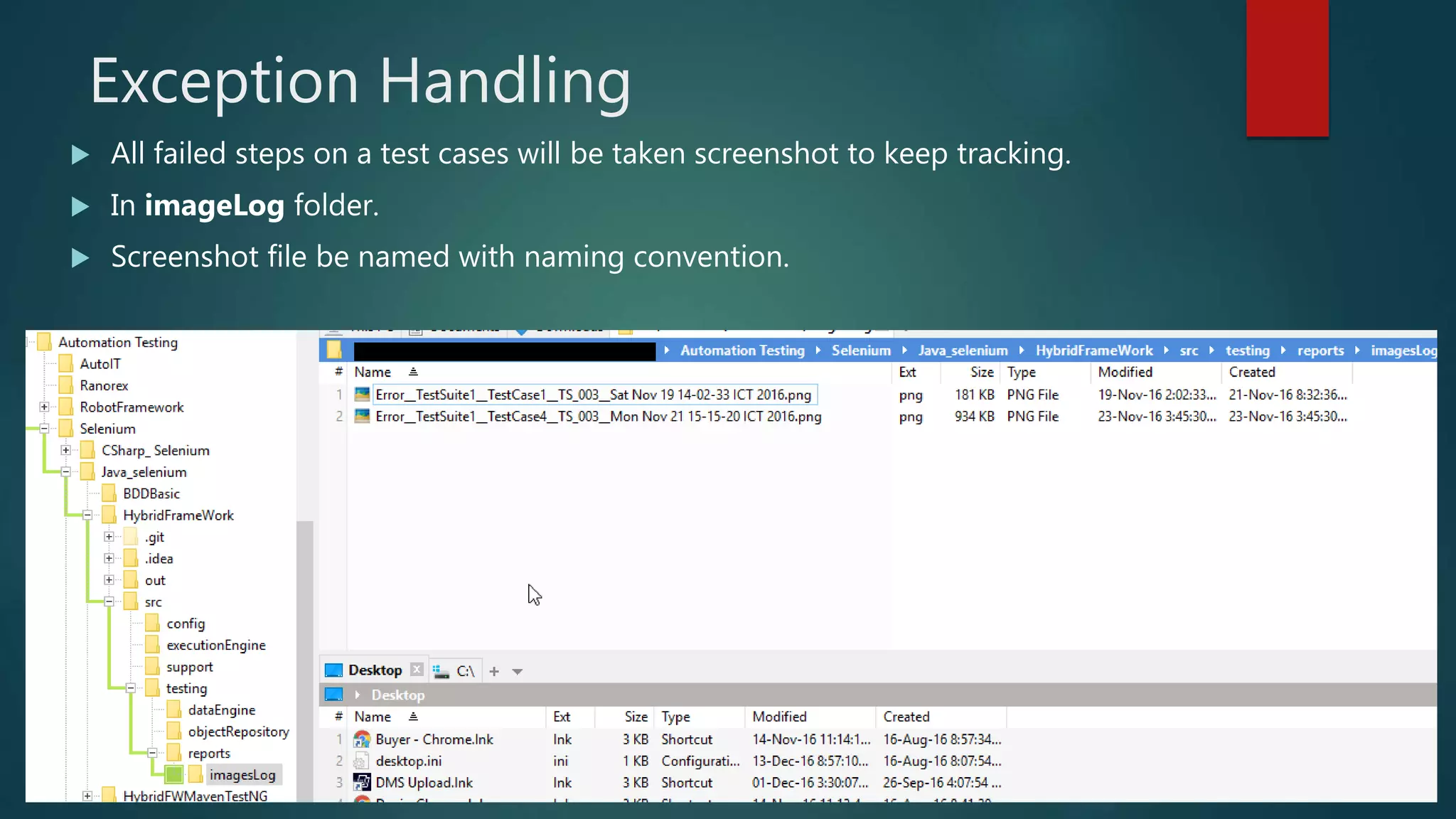This screenshot has height=819, width=1456.
Task: Go to Java_selenium in breadcrumb path
Action: click(963, 350)
